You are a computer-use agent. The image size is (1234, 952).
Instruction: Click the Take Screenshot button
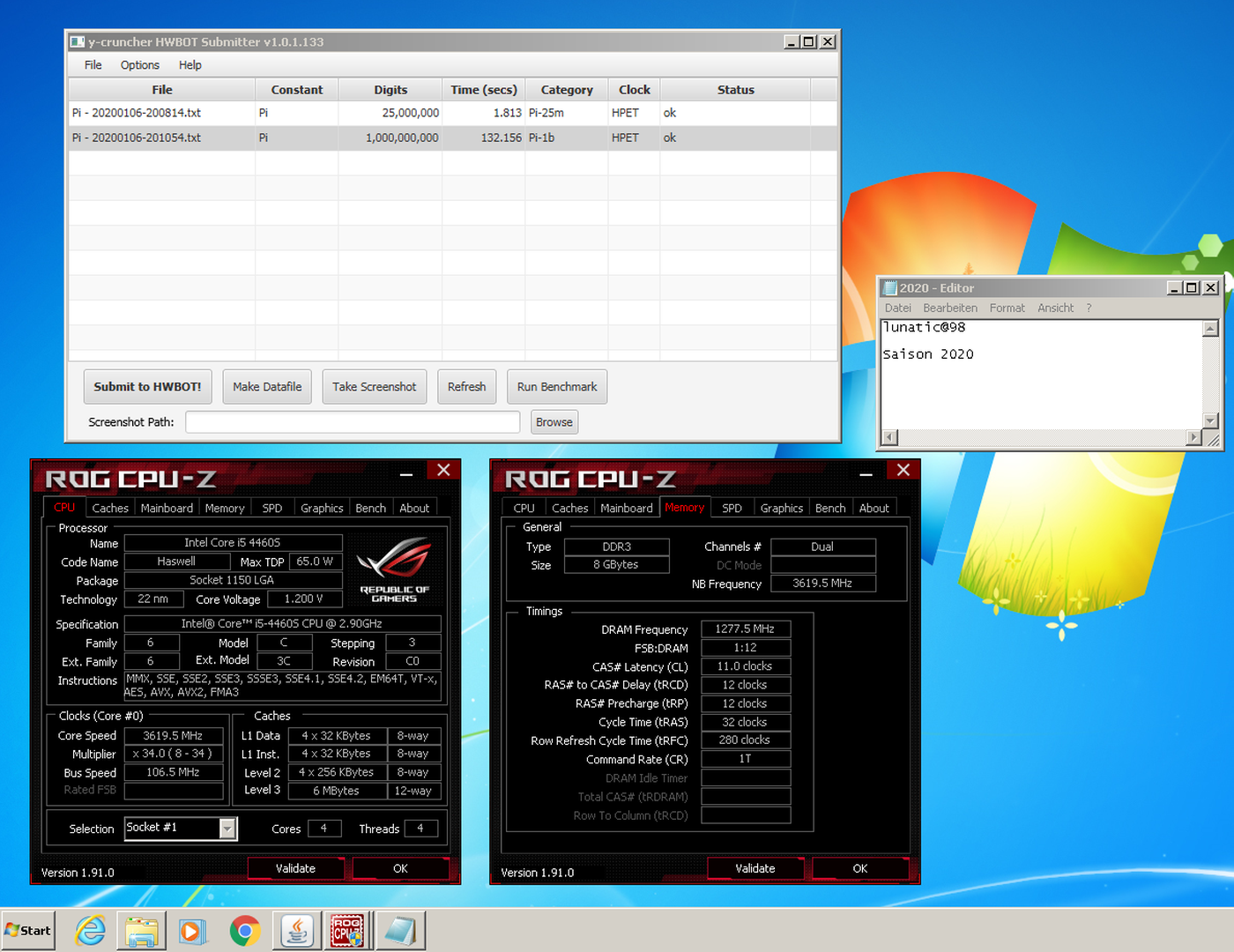[375, 387]
